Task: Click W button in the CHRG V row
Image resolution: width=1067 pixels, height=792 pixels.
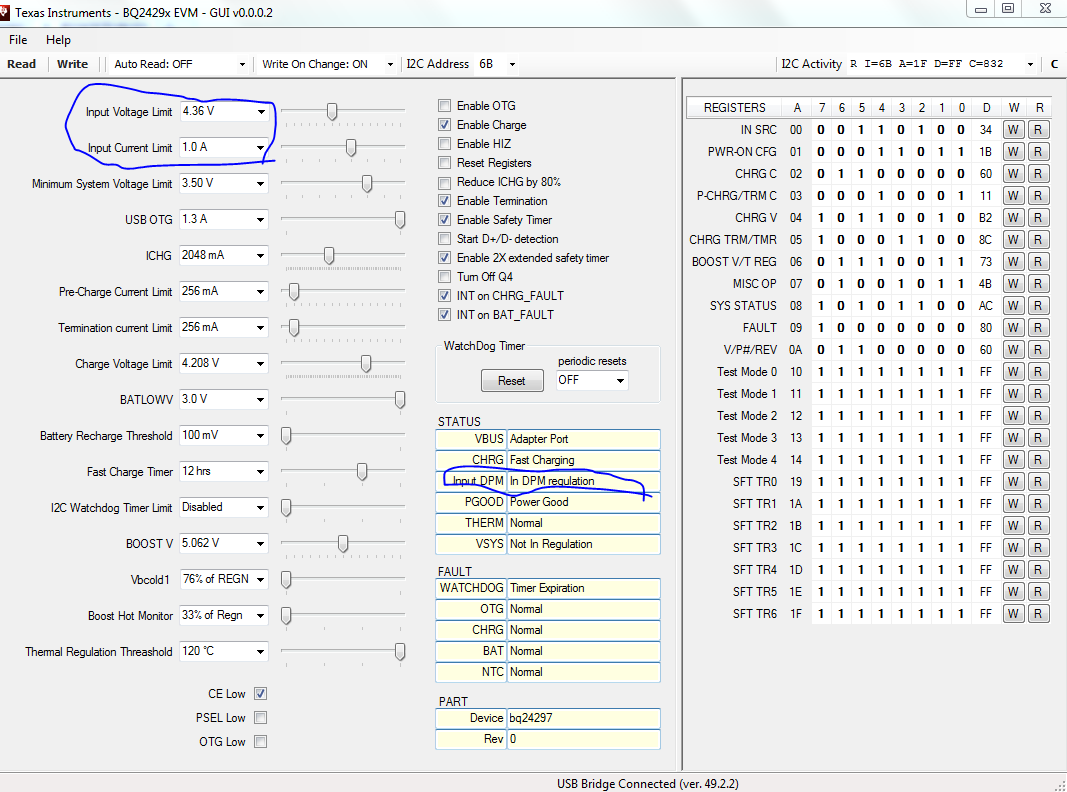Action: 1013,218
